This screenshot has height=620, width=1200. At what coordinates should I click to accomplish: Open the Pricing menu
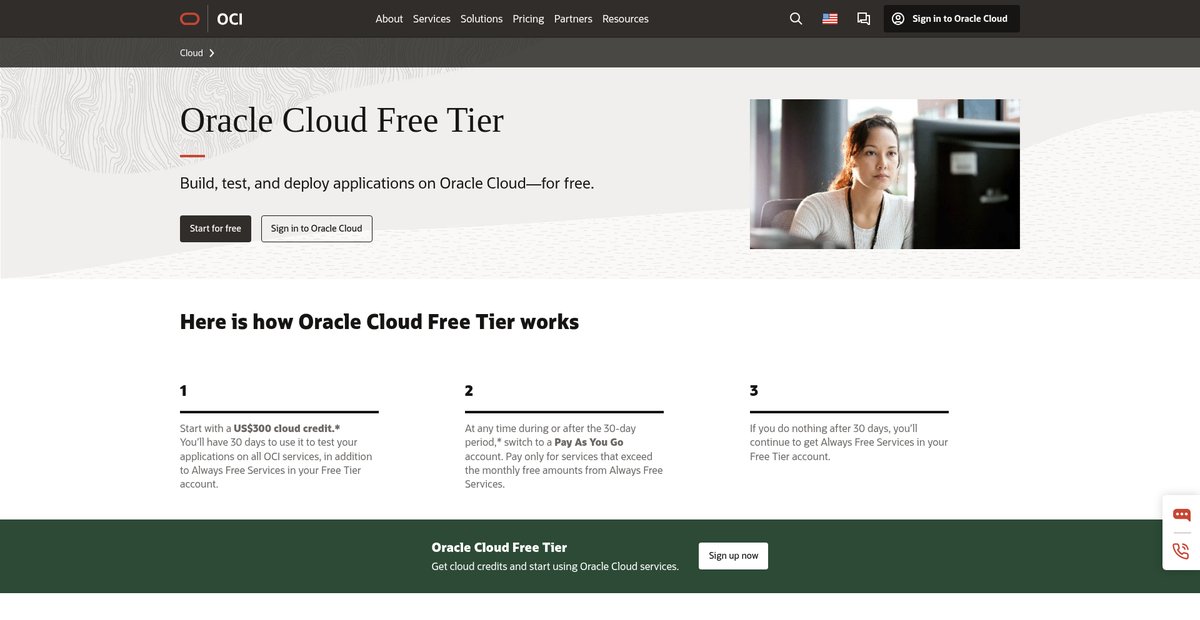[528, 18]
